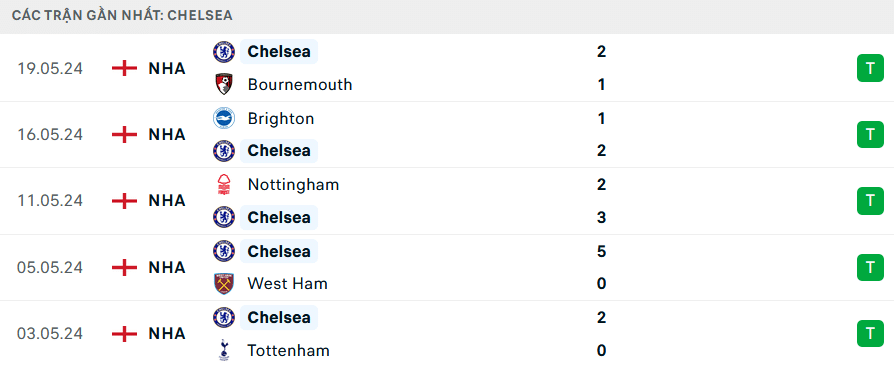Click England flag in the 03.05.24 row
Image resolution: width=894 pixels, height=367 pixels.
point(124,333)
